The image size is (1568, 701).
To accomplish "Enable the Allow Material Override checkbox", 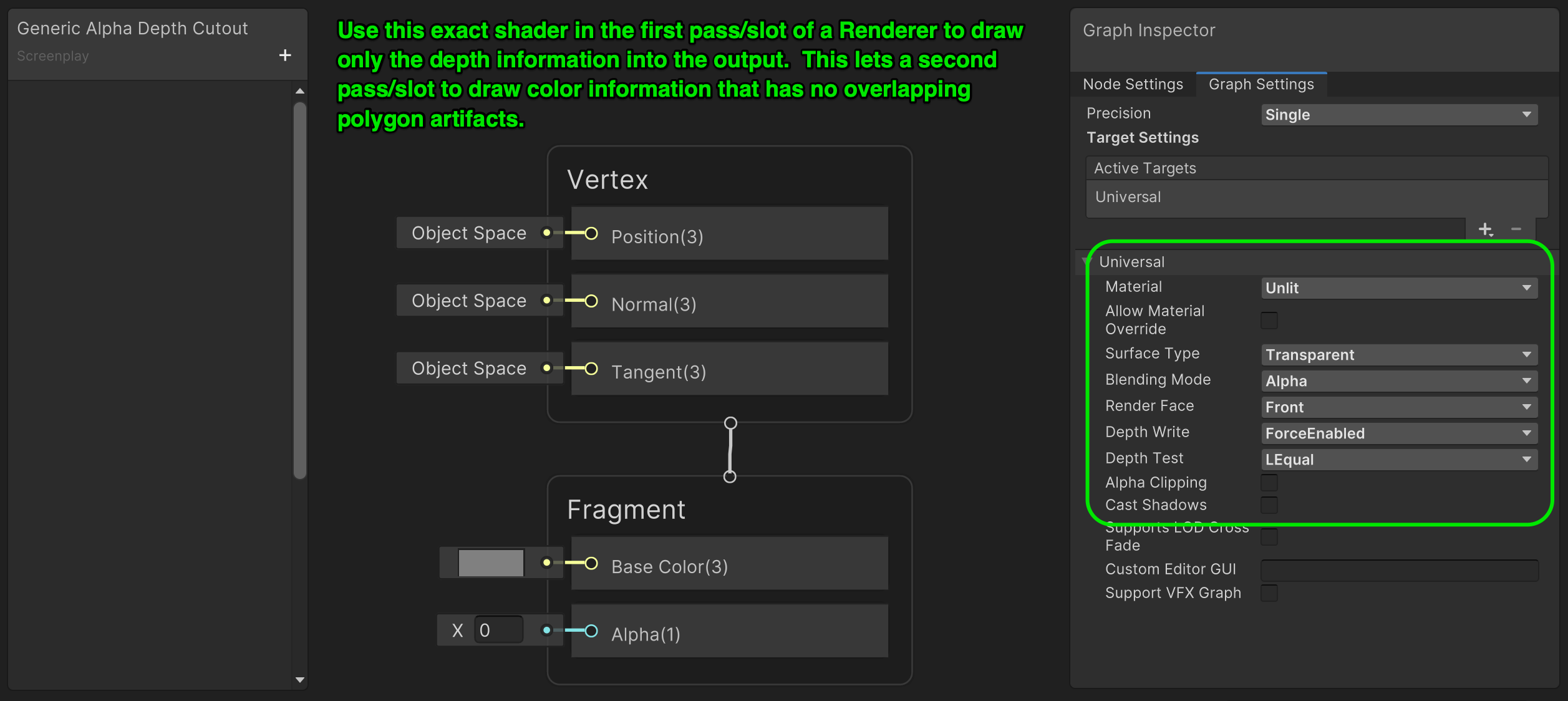I will click(x=1269, y=321).
